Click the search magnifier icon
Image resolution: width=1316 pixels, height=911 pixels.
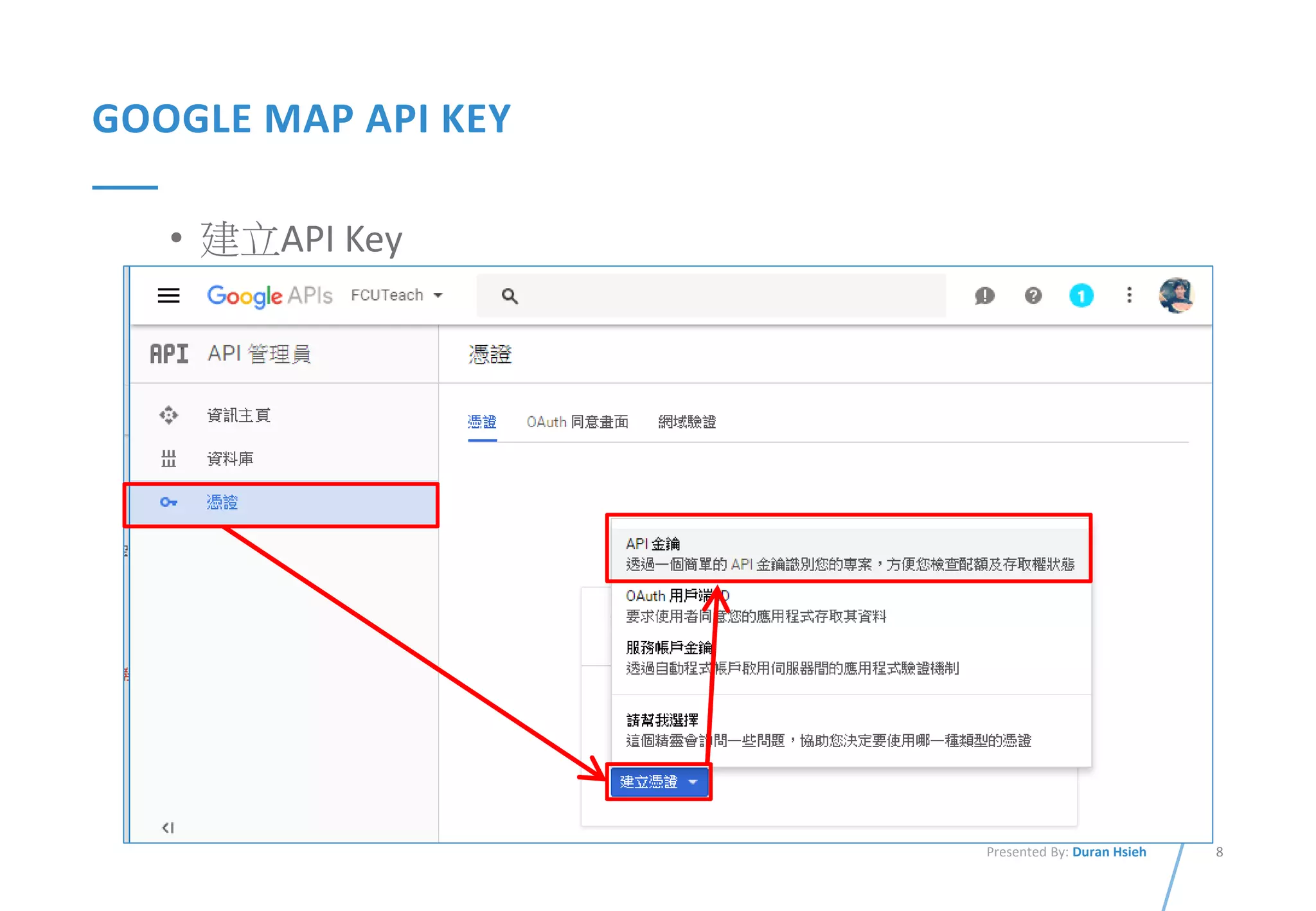click(510, 296)
